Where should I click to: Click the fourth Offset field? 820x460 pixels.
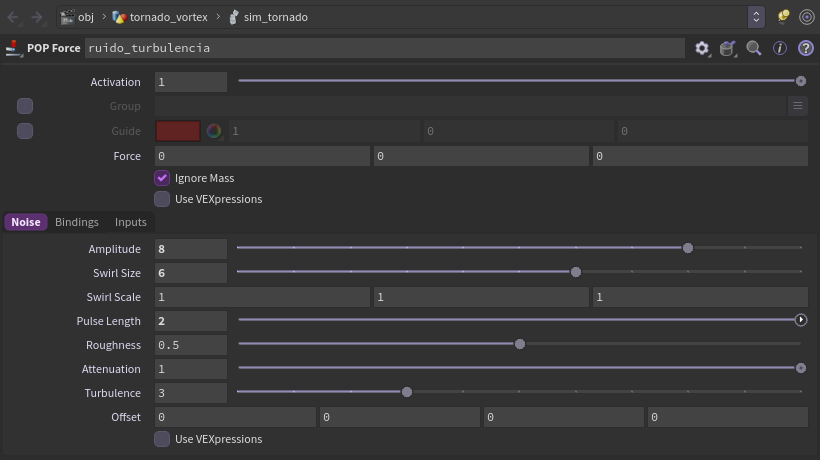click(728, 417)
